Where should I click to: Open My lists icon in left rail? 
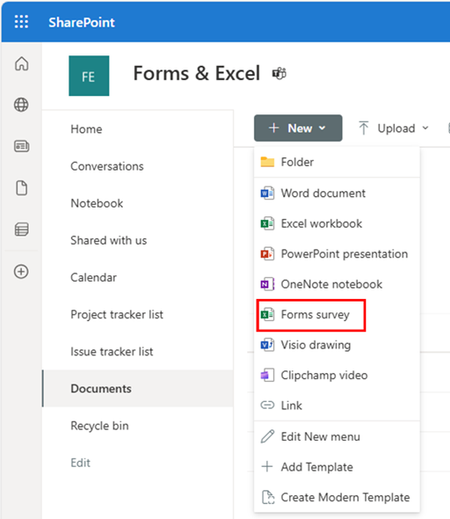click(x=22, y=229)
